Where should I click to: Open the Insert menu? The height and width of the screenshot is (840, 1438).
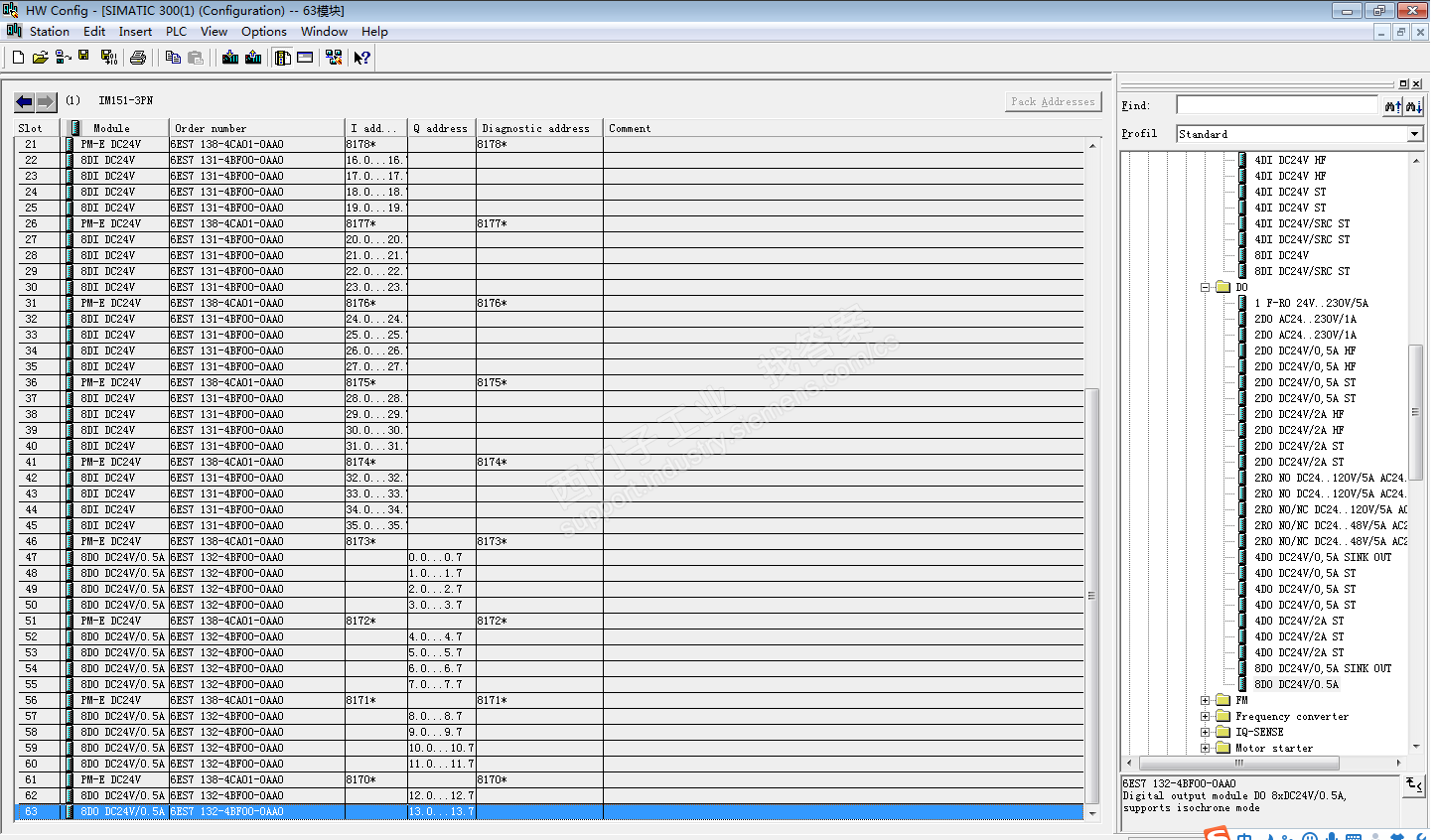[135, 32]
